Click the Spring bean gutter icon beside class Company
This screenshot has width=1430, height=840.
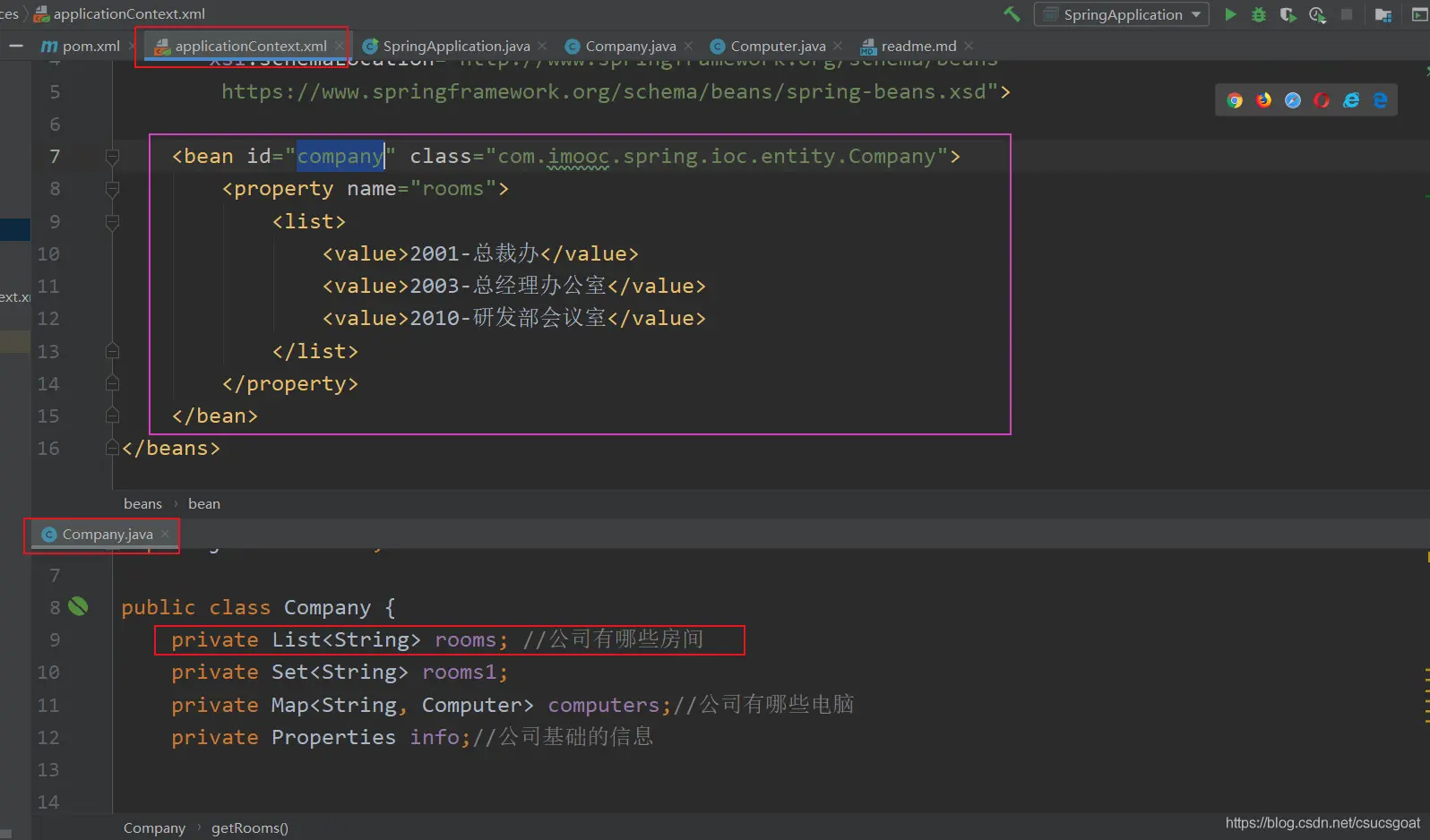(x=79, y=607)
